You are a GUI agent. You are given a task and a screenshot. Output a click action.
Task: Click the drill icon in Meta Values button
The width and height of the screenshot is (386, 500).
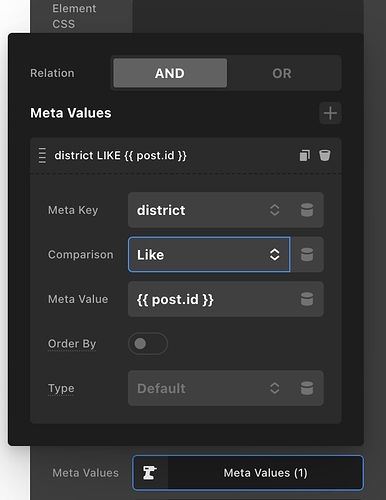150,473
